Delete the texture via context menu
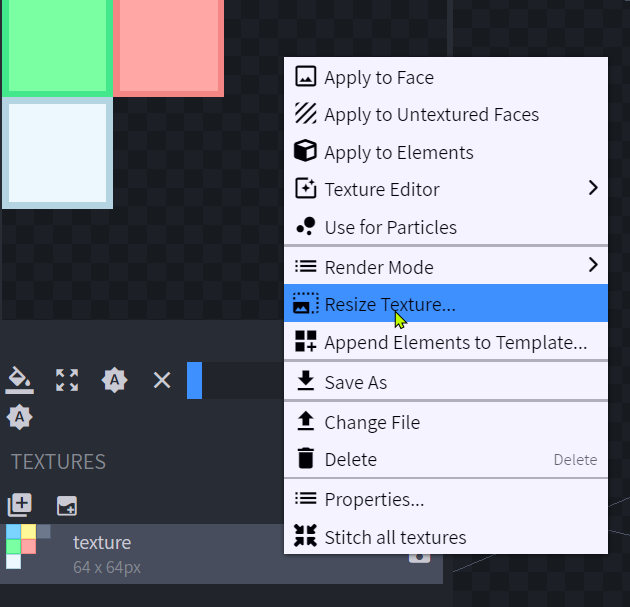630x607 pixels. click(350, 460)
